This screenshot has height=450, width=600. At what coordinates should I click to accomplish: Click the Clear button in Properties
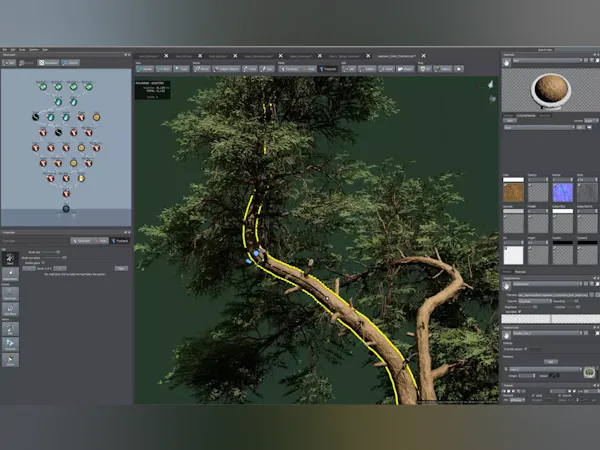click(121, 269)
